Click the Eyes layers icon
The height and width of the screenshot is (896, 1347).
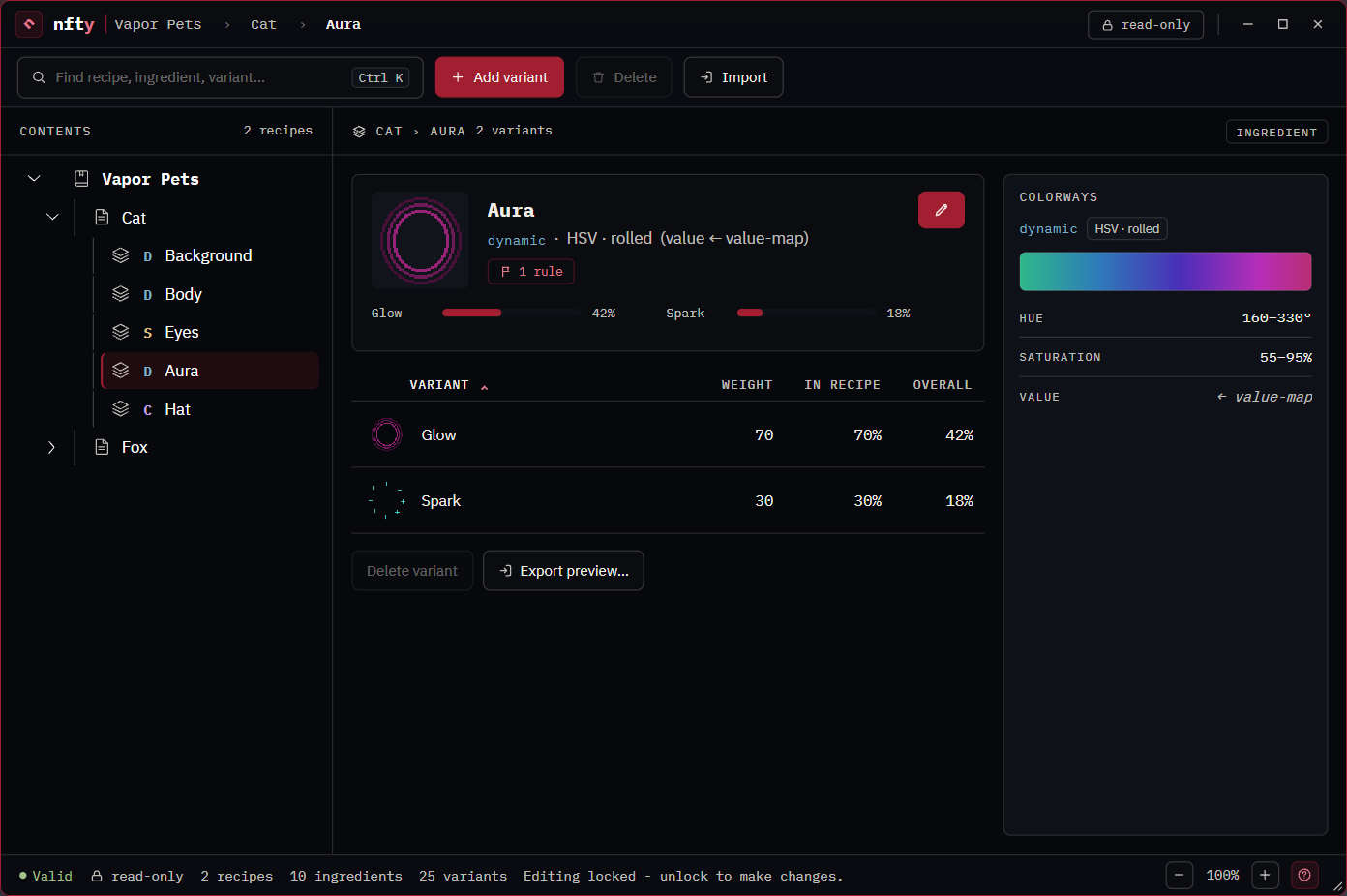(x=121, y=332)
